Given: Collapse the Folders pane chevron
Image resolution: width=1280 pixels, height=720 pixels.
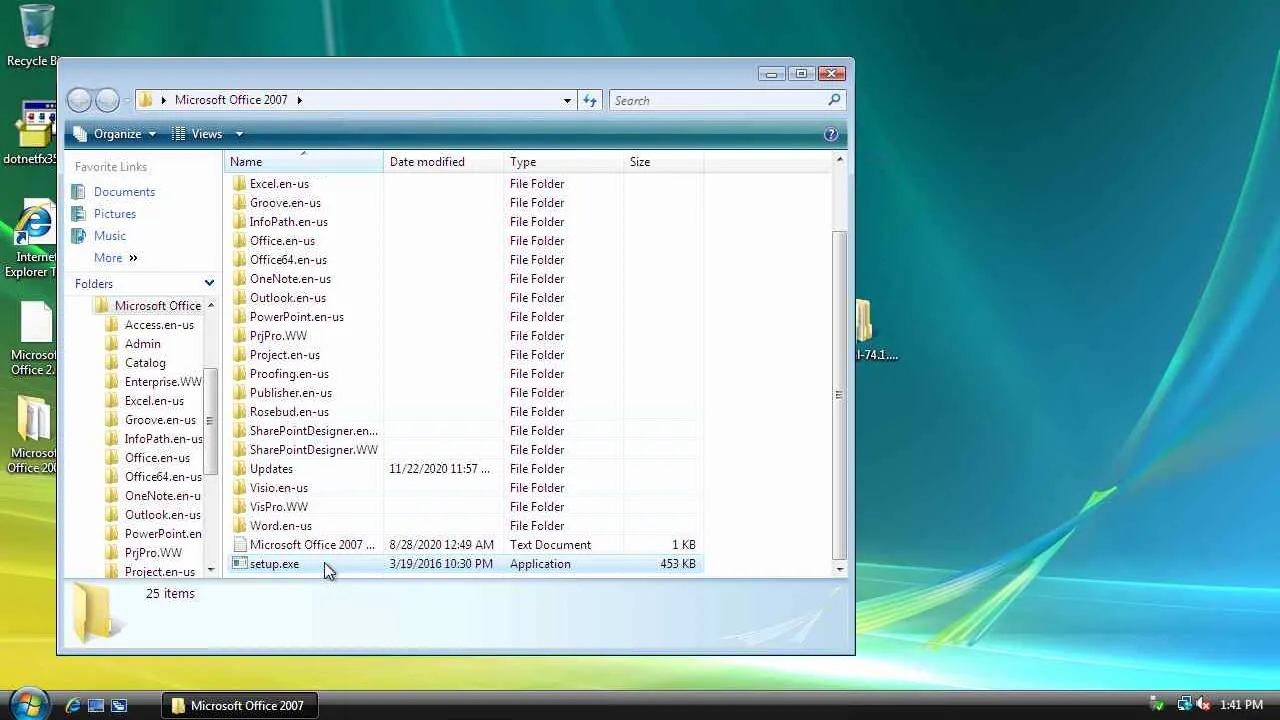Looking at the screenshot, I should [x=209, y=284].
